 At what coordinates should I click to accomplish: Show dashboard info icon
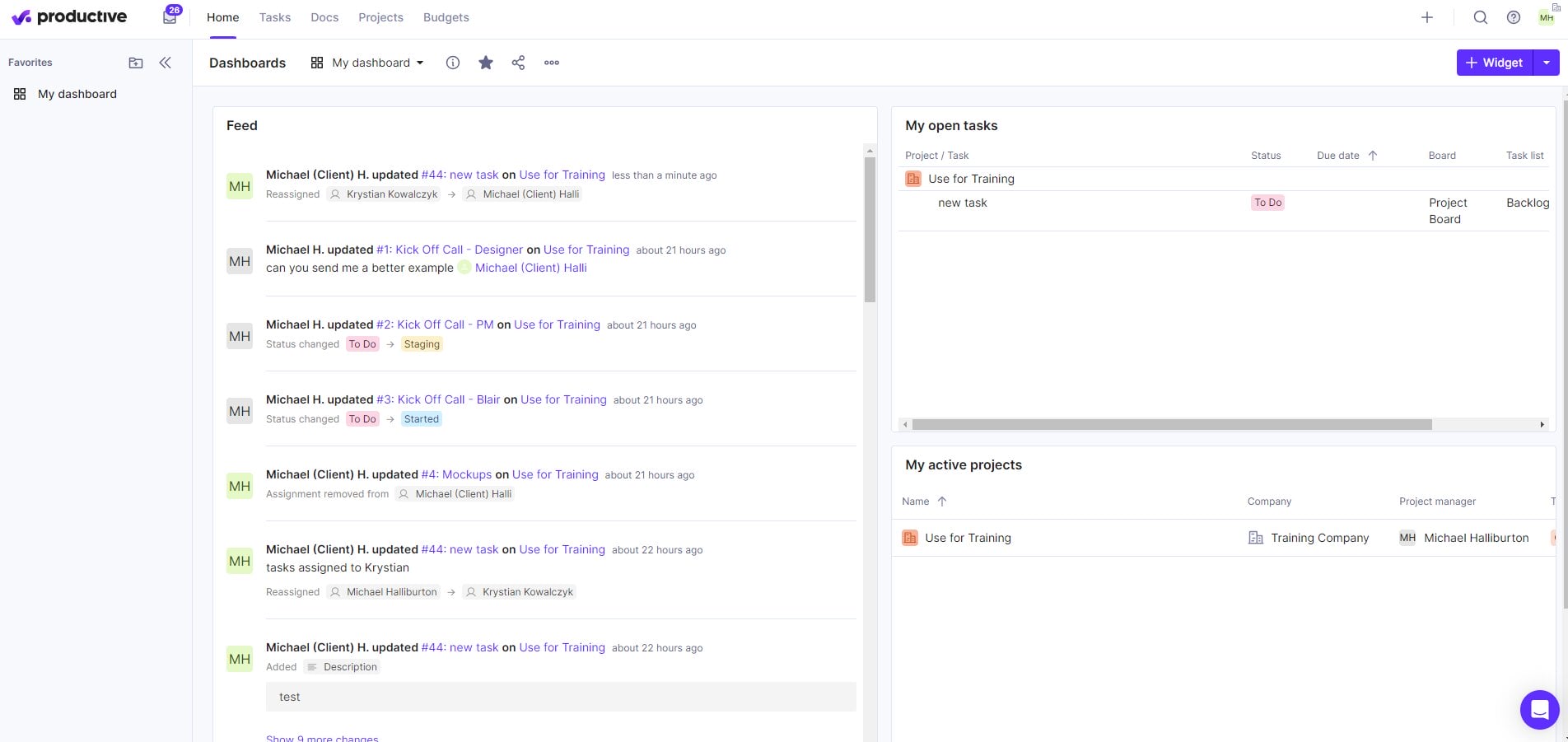click(453, 63)
